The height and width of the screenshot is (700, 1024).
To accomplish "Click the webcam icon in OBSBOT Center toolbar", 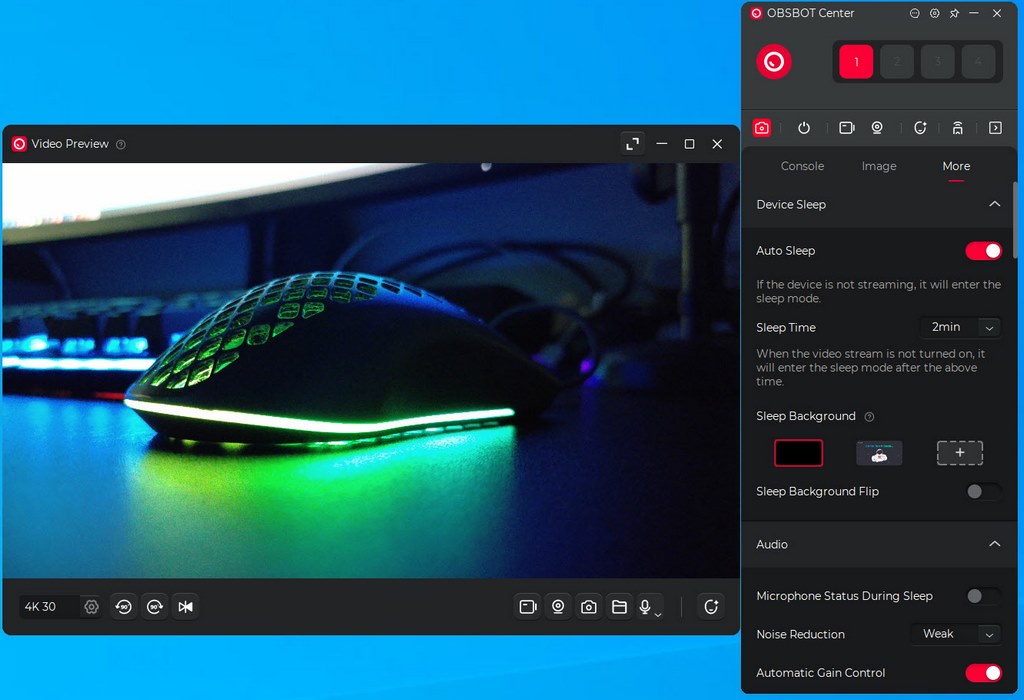I will [877, 128].
